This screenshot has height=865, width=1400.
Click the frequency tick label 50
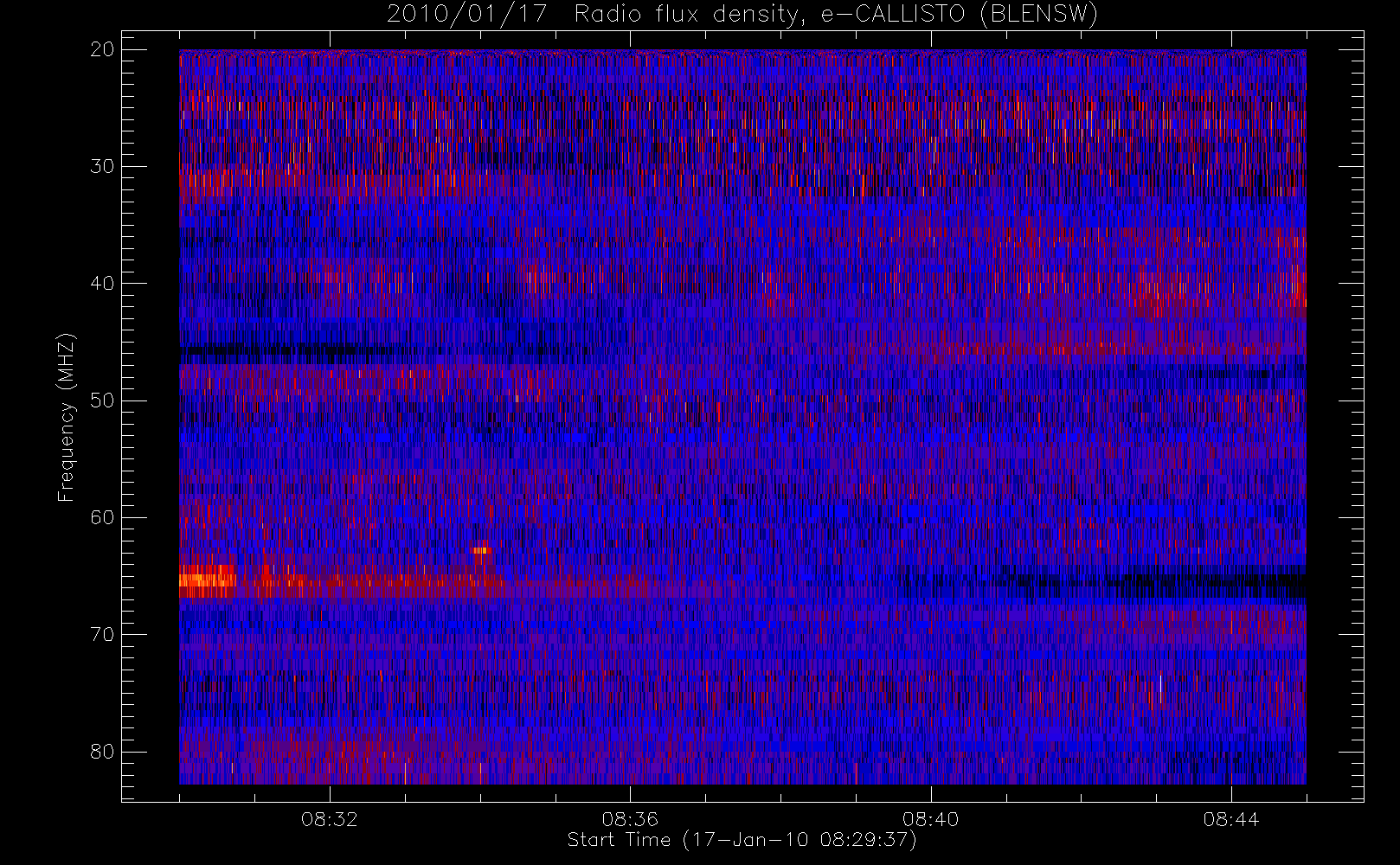tap(102, 400)
